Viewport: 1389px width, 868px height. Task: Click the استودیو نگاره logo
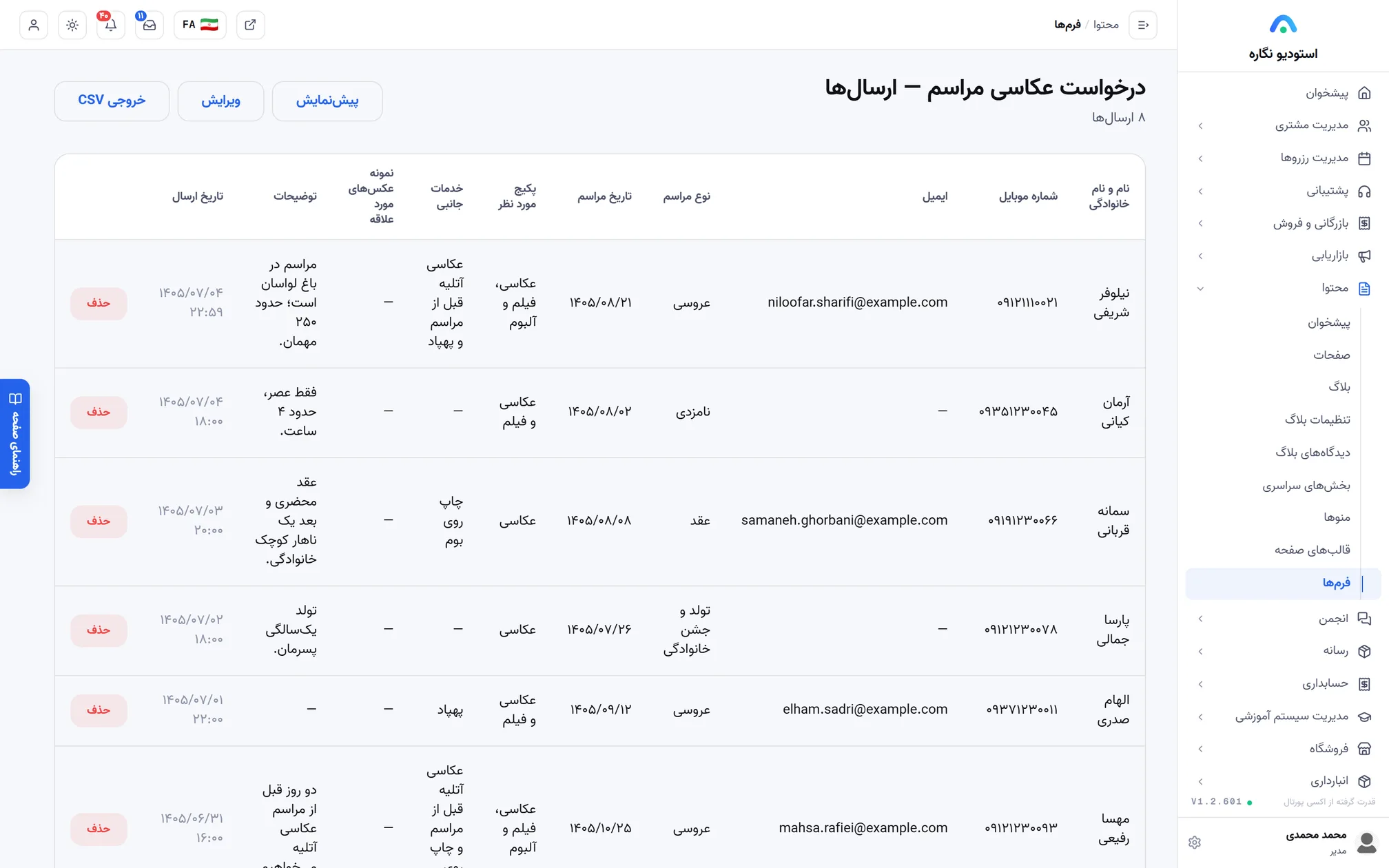pos(1283,25)
